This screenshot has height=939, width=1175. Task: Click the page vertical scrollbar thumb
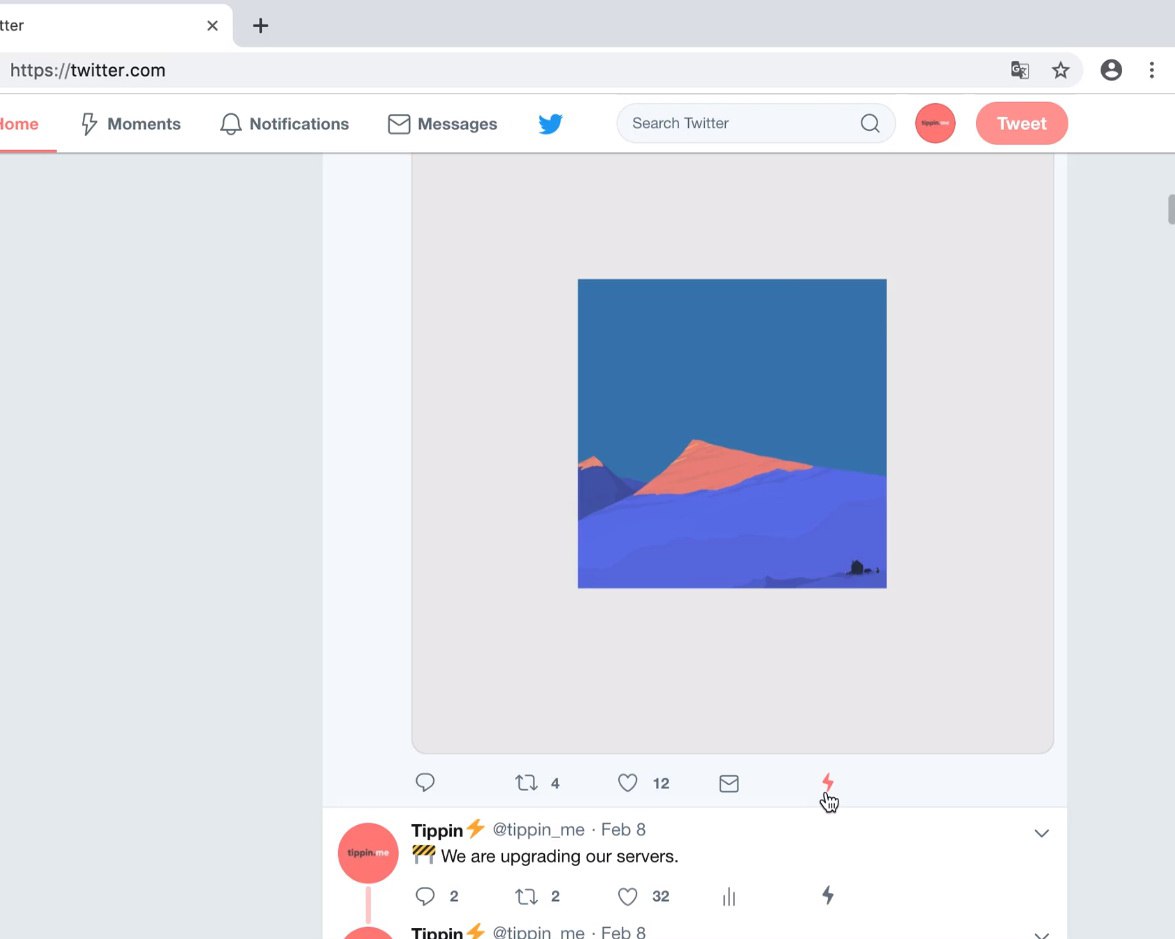1171,209
